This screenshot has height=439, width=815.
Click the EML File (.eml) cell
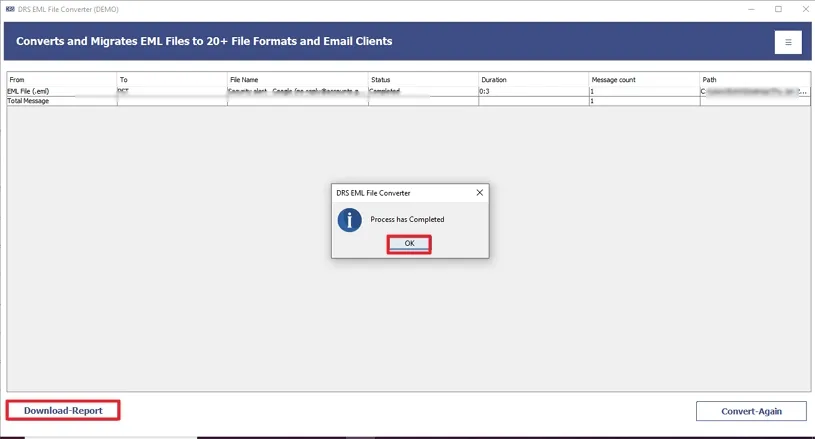tap(61, 91)
